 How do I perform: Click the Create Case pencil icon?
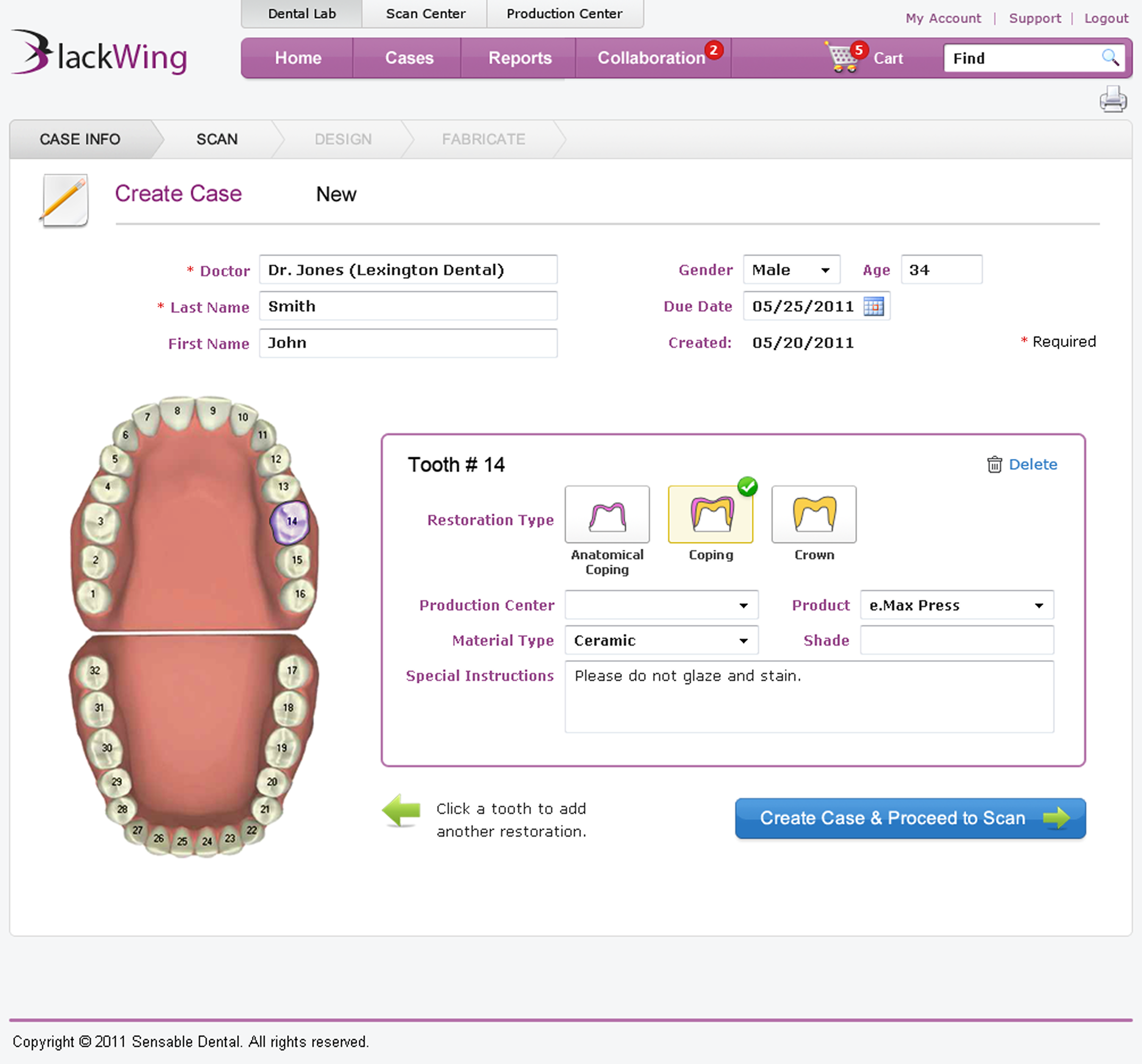64,200
